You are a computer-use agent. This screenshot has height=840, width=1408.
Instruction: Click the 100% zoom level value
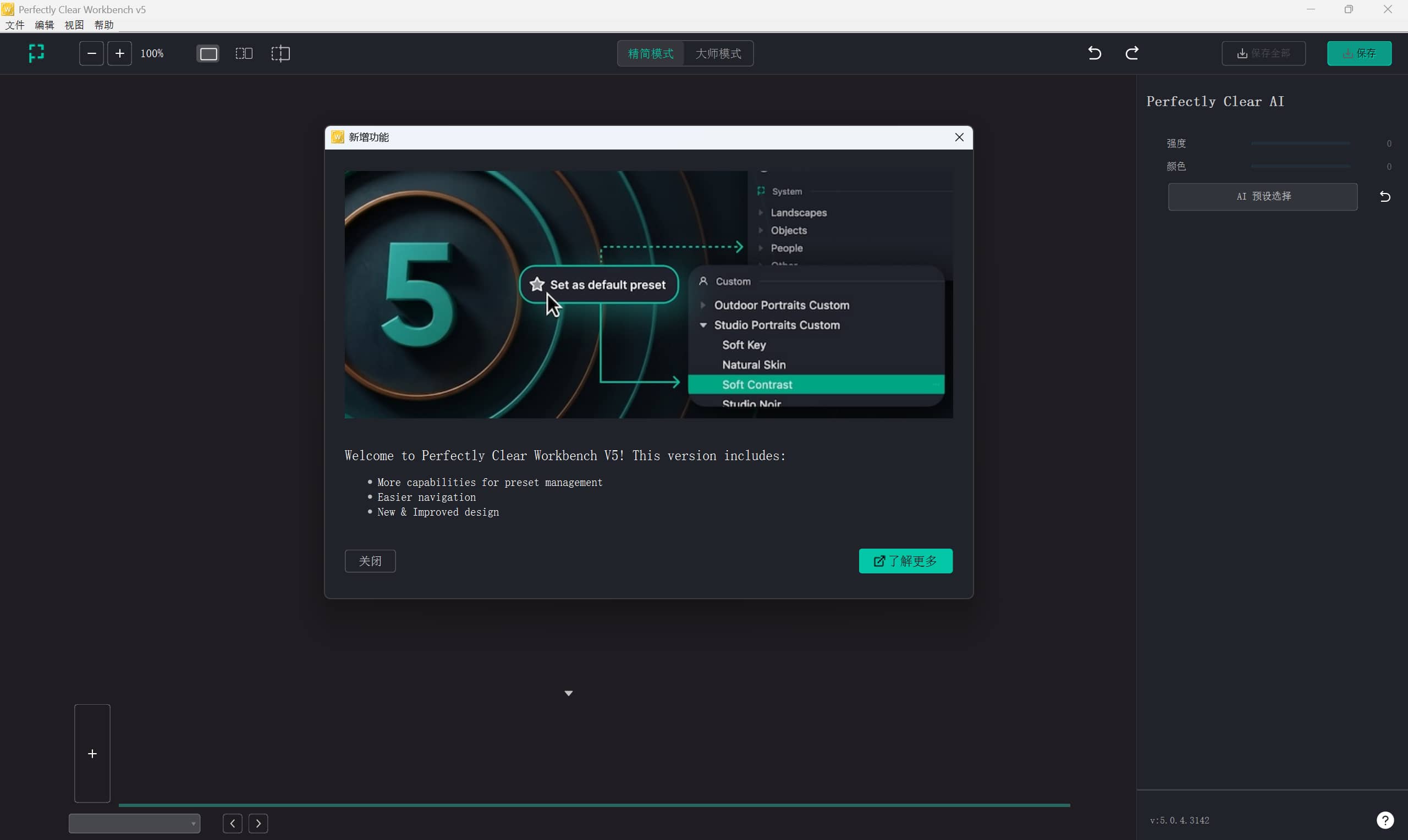click(x=152, y=53)
